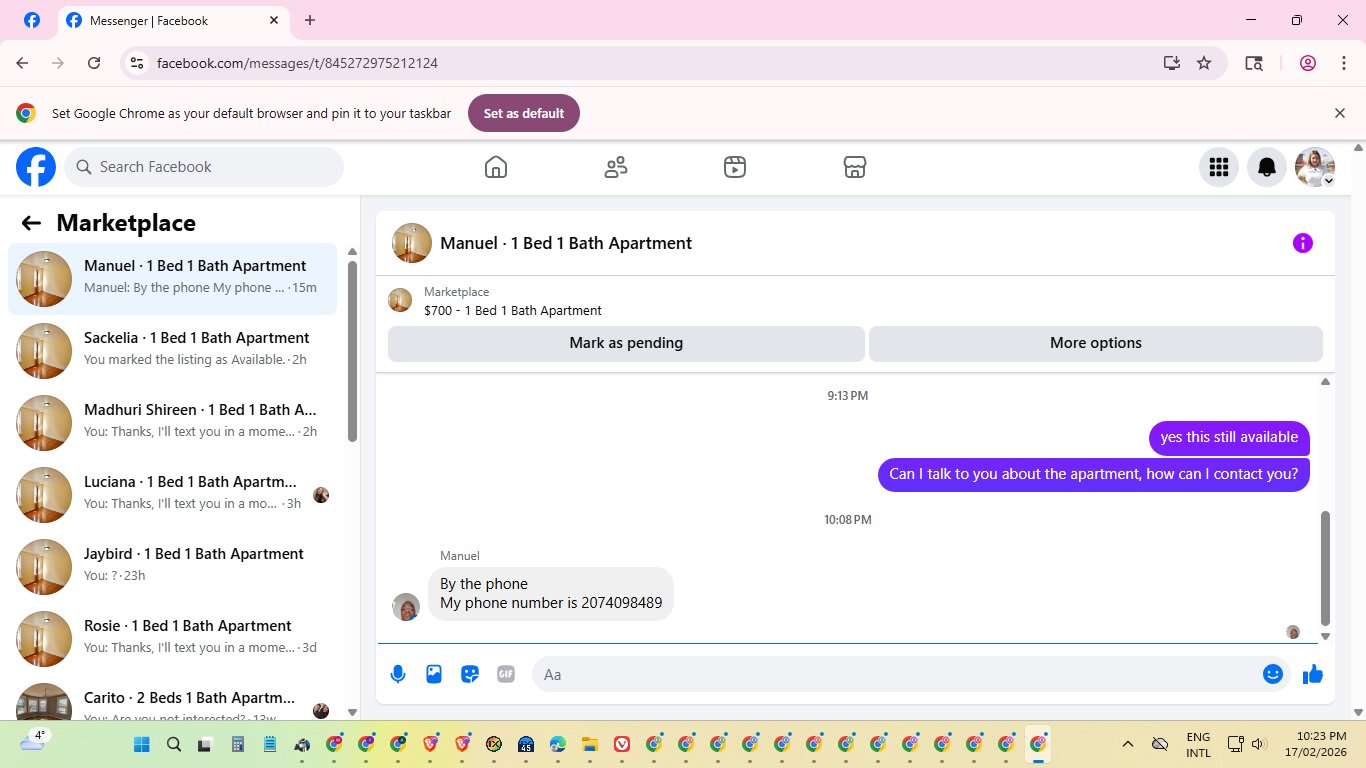Reload the page

(x=94, y=63)
